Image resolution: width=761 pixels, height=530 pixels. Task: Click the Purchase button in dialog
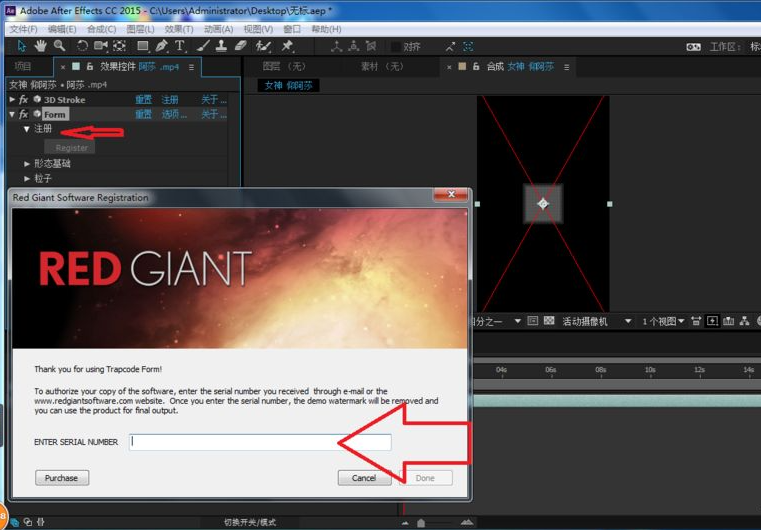61,478
